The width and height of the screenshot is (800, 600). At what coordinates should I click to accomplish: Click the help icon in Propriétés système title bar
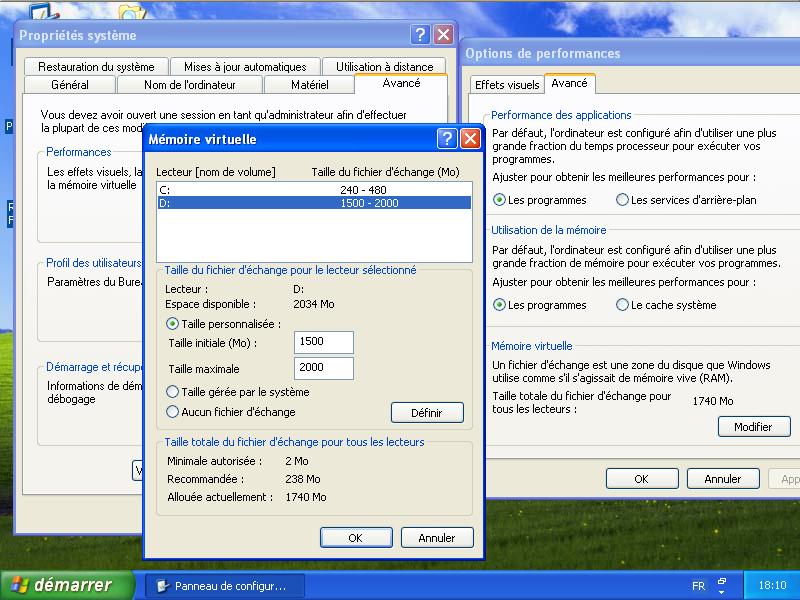(421, 35)
